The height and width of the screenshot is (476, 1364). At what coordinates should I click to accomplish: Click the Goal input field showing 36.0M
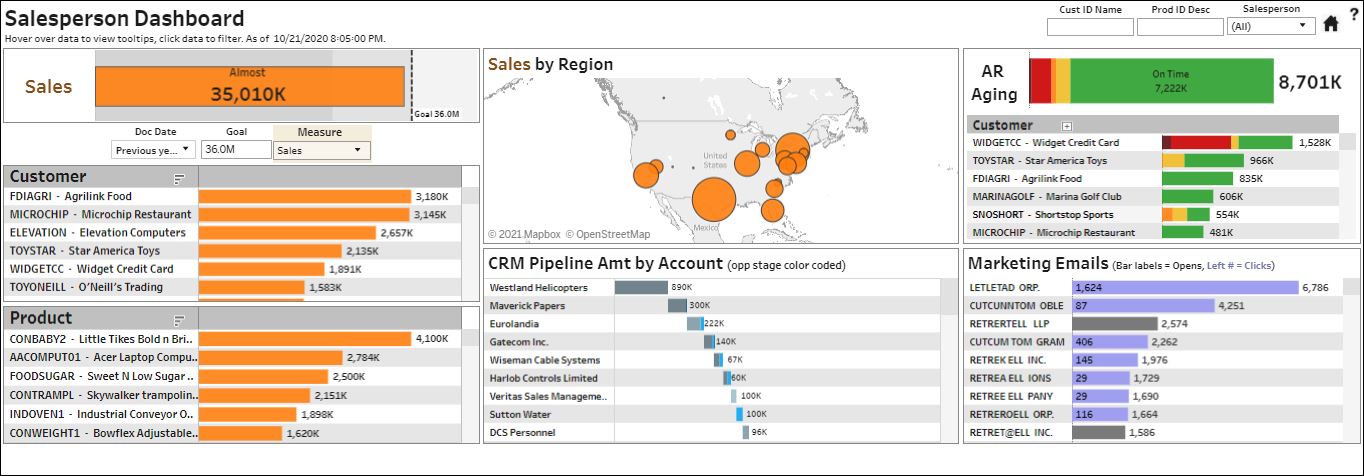pyautogui.click(x=235, y=149)
